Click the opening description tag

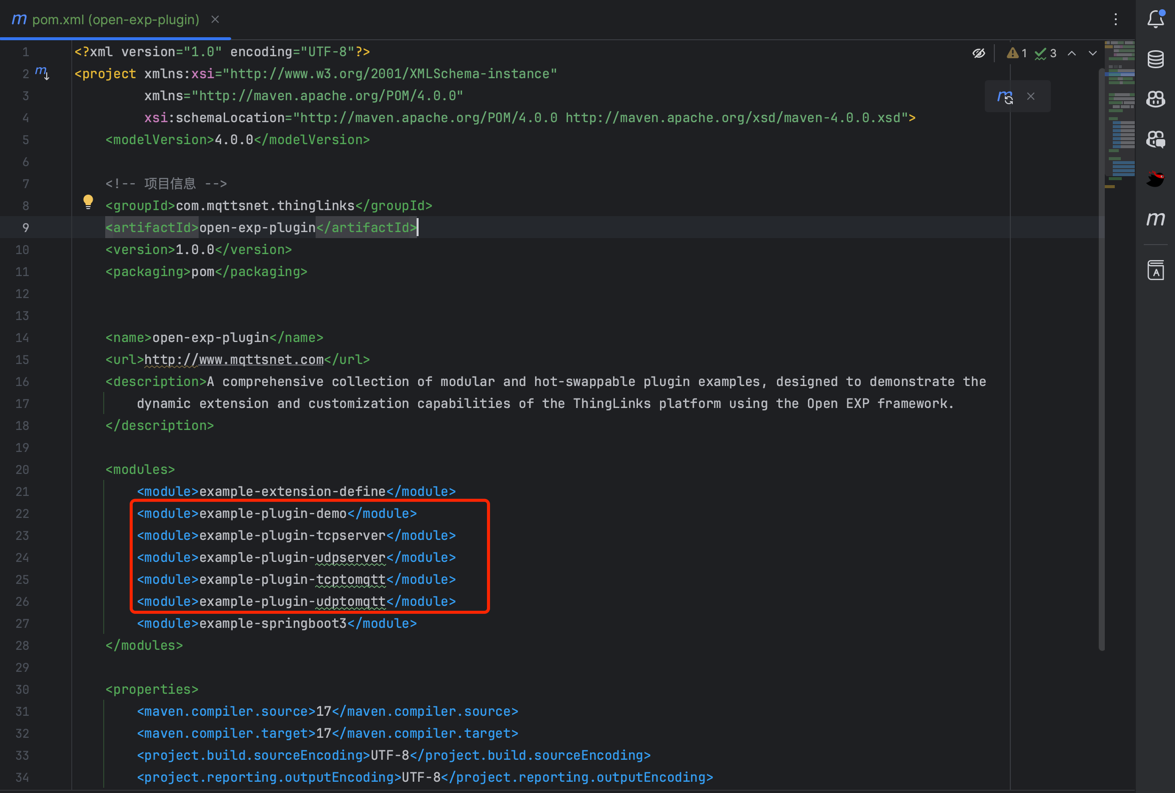point(156,382)
